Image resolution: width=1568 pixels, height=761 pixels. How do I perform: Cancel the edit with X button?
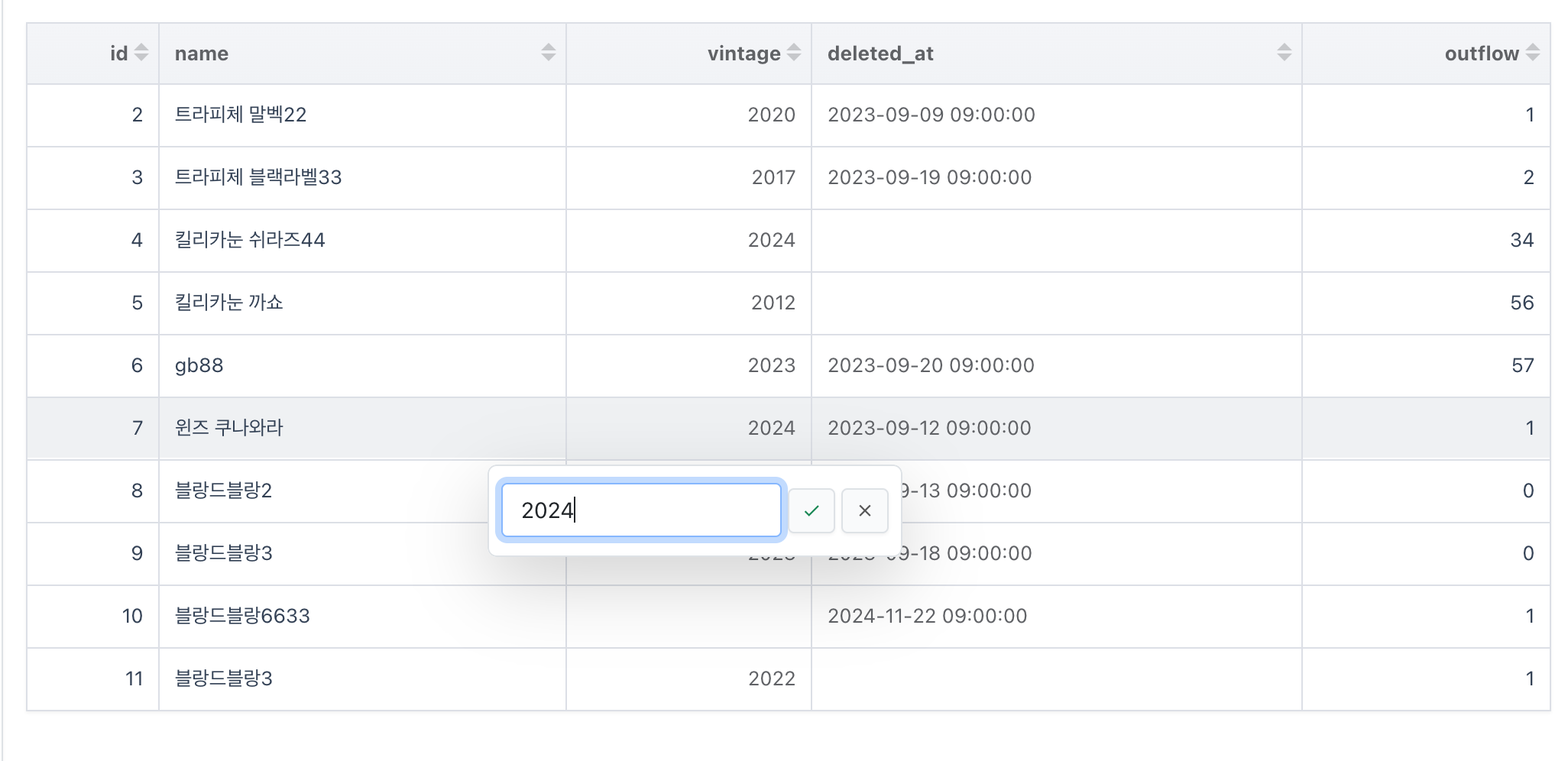(x=865, y=510)
